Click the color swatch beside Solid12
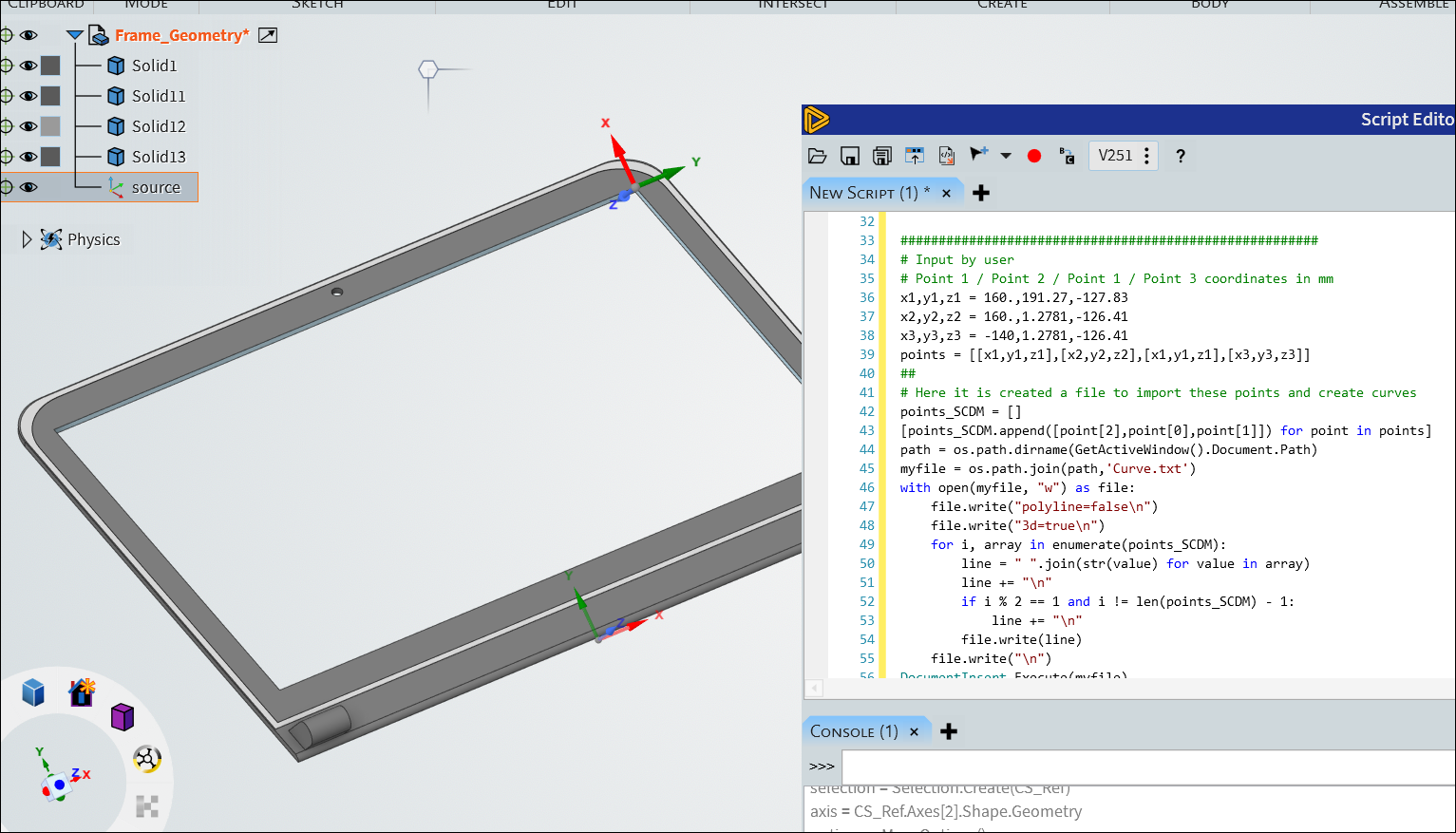 point(50,126)
